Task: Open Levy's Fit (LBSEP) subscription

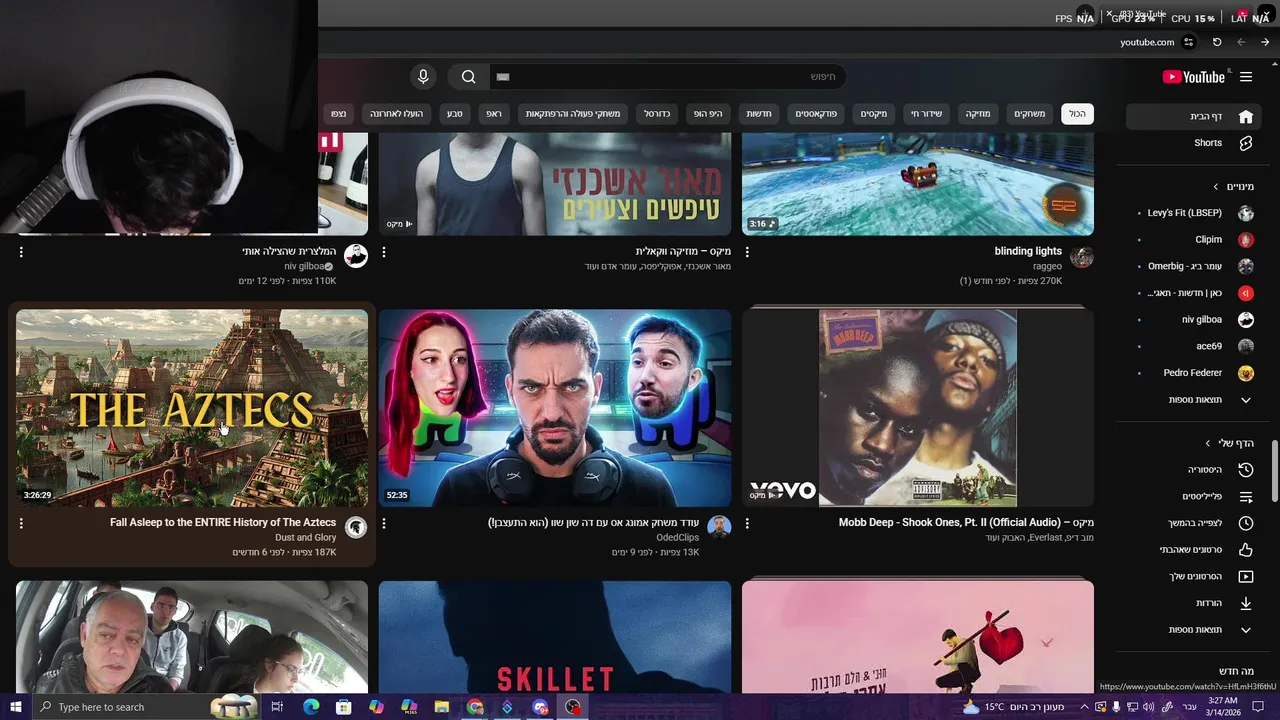Action: coord(1192,213)
